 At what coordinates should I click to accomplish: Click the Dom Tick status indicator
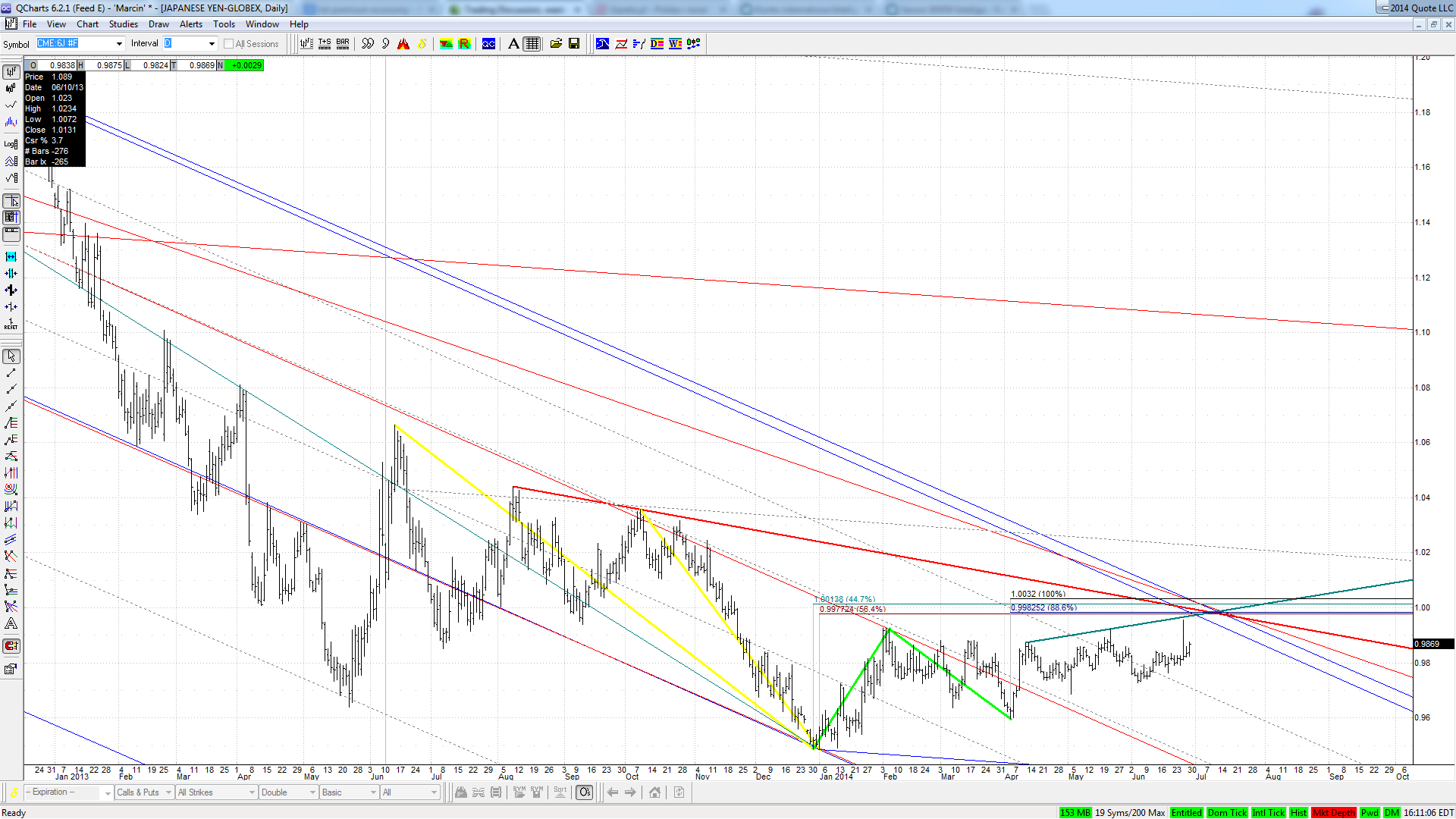pyautogui.click(x=1227, y=813)
